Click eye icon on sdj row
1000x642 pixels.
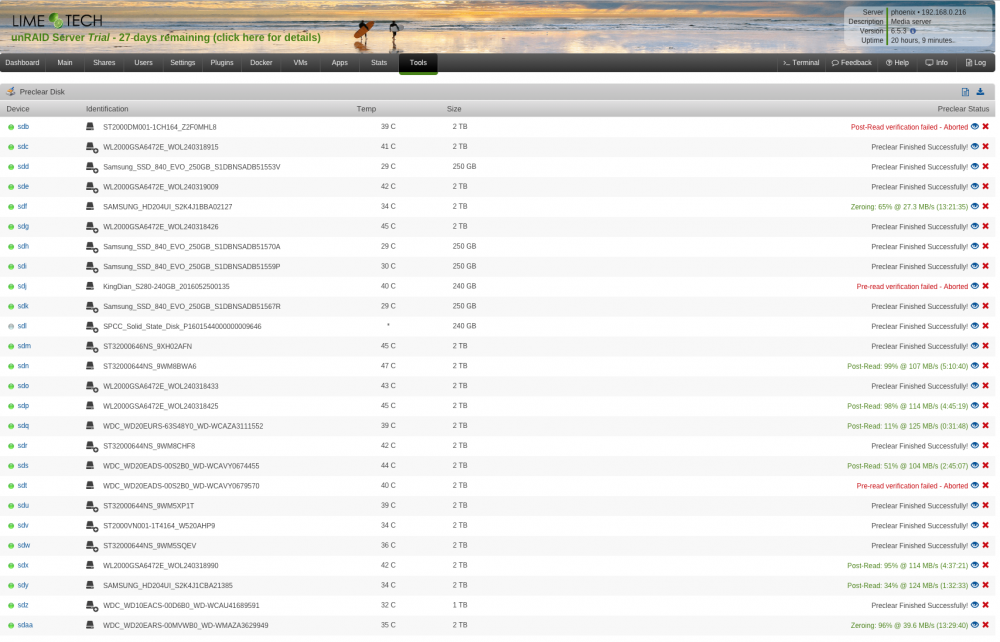[974, 286]
